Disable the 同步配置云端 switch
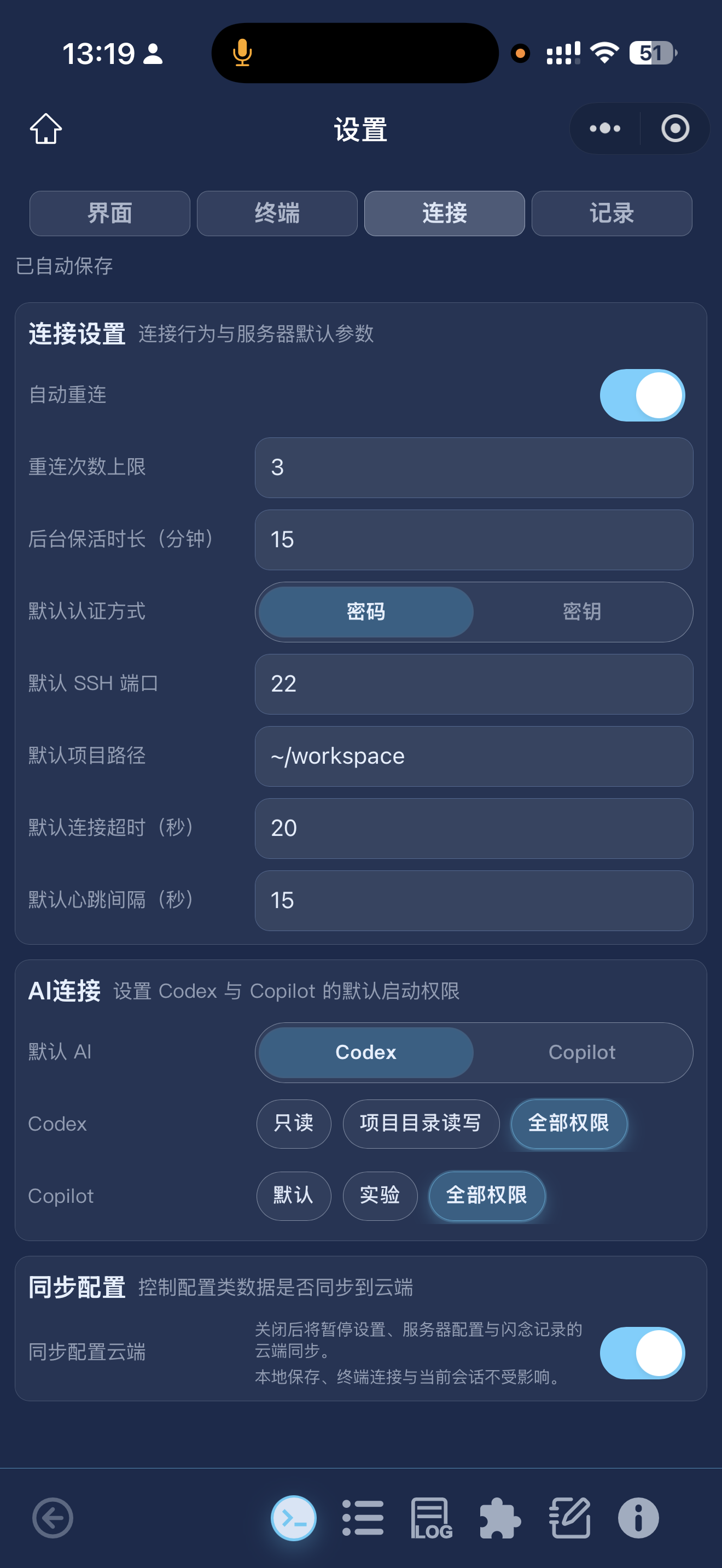Screen dimensions: 722x1568 point(642,1353)
